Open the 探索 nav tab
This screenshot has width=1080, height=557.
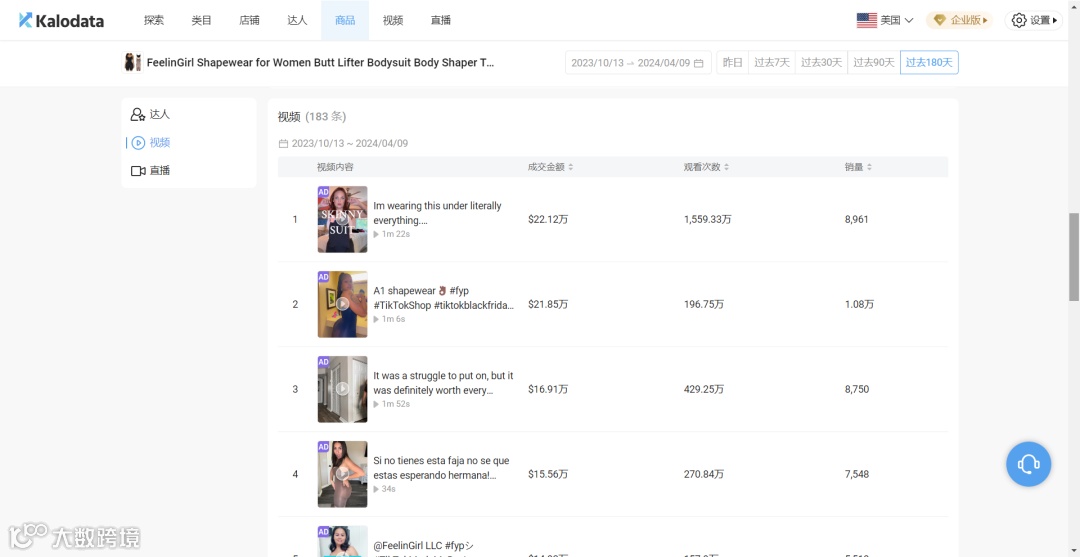pyautogui.click(x=154, y=21)
